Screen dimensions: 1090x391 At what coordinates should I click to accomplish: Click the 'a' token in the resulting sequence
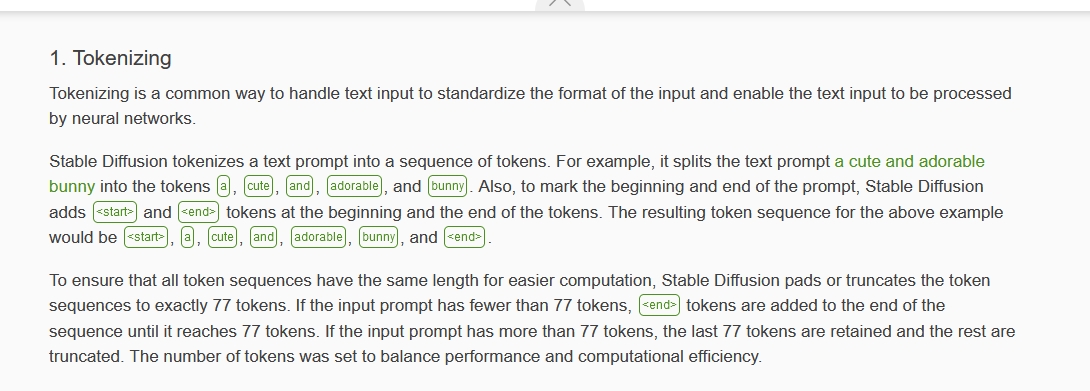click(x=187, y=237)
